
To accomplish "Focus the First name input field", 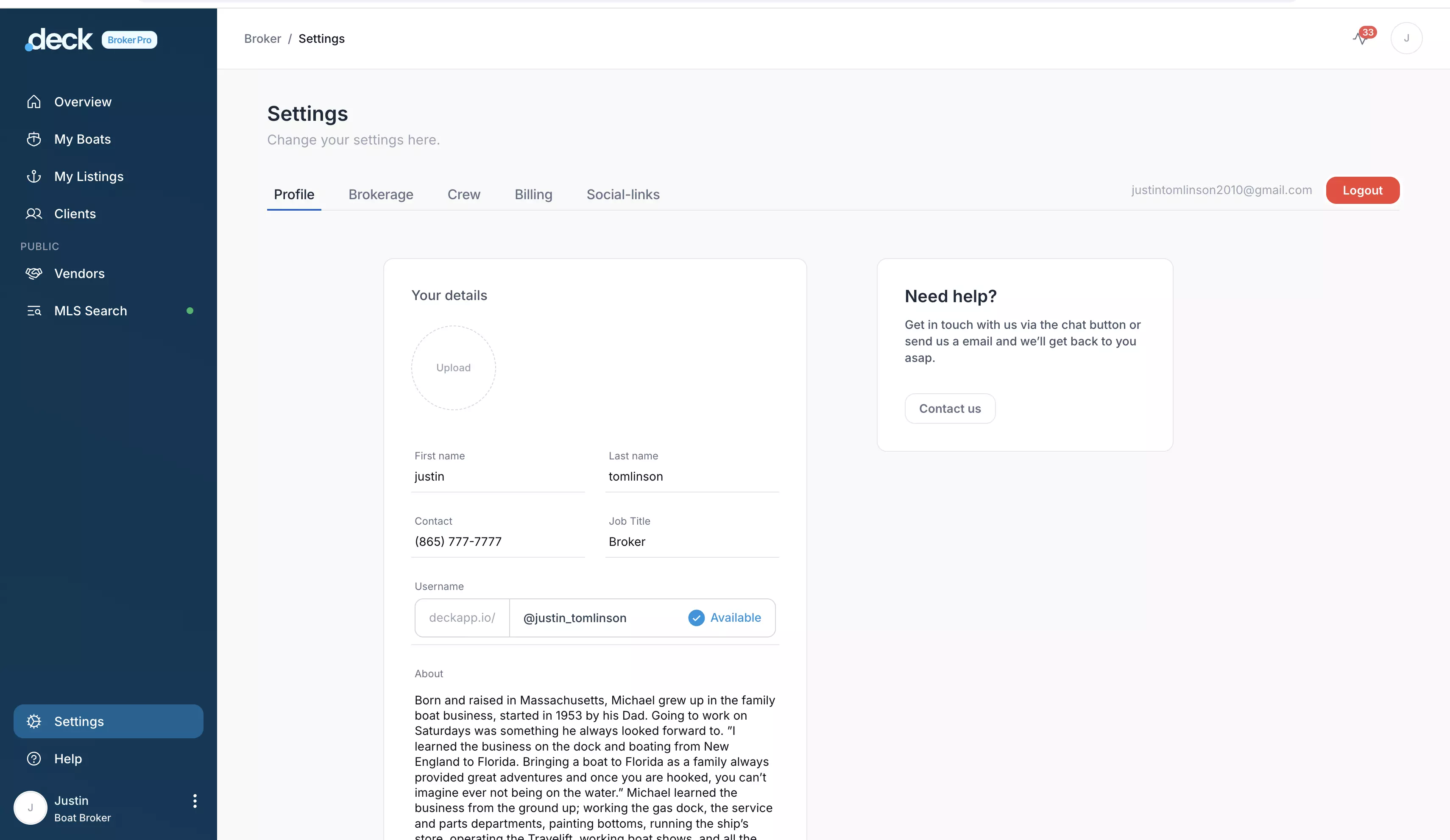I will (498, 477).
